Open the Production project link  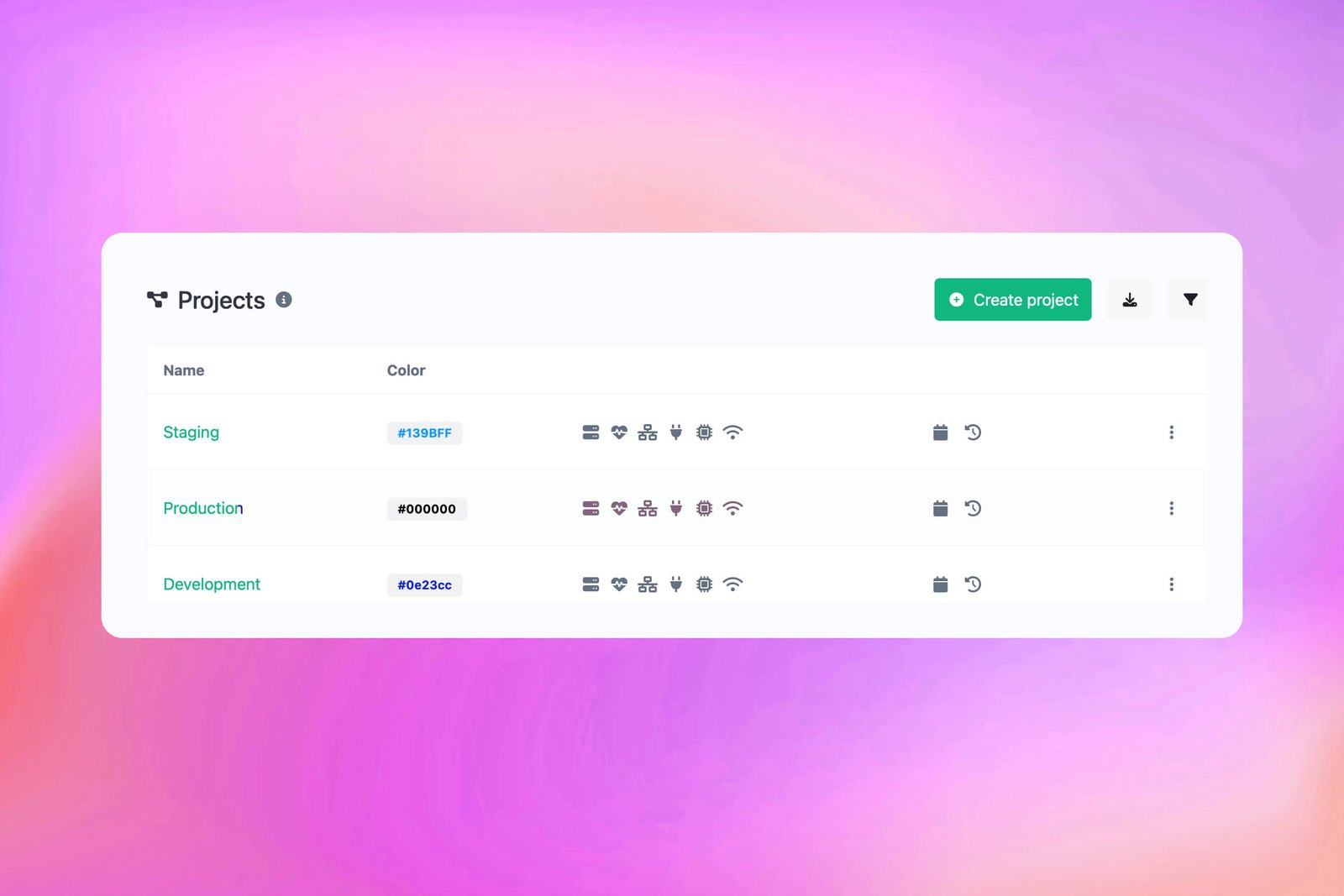(203, 508)
